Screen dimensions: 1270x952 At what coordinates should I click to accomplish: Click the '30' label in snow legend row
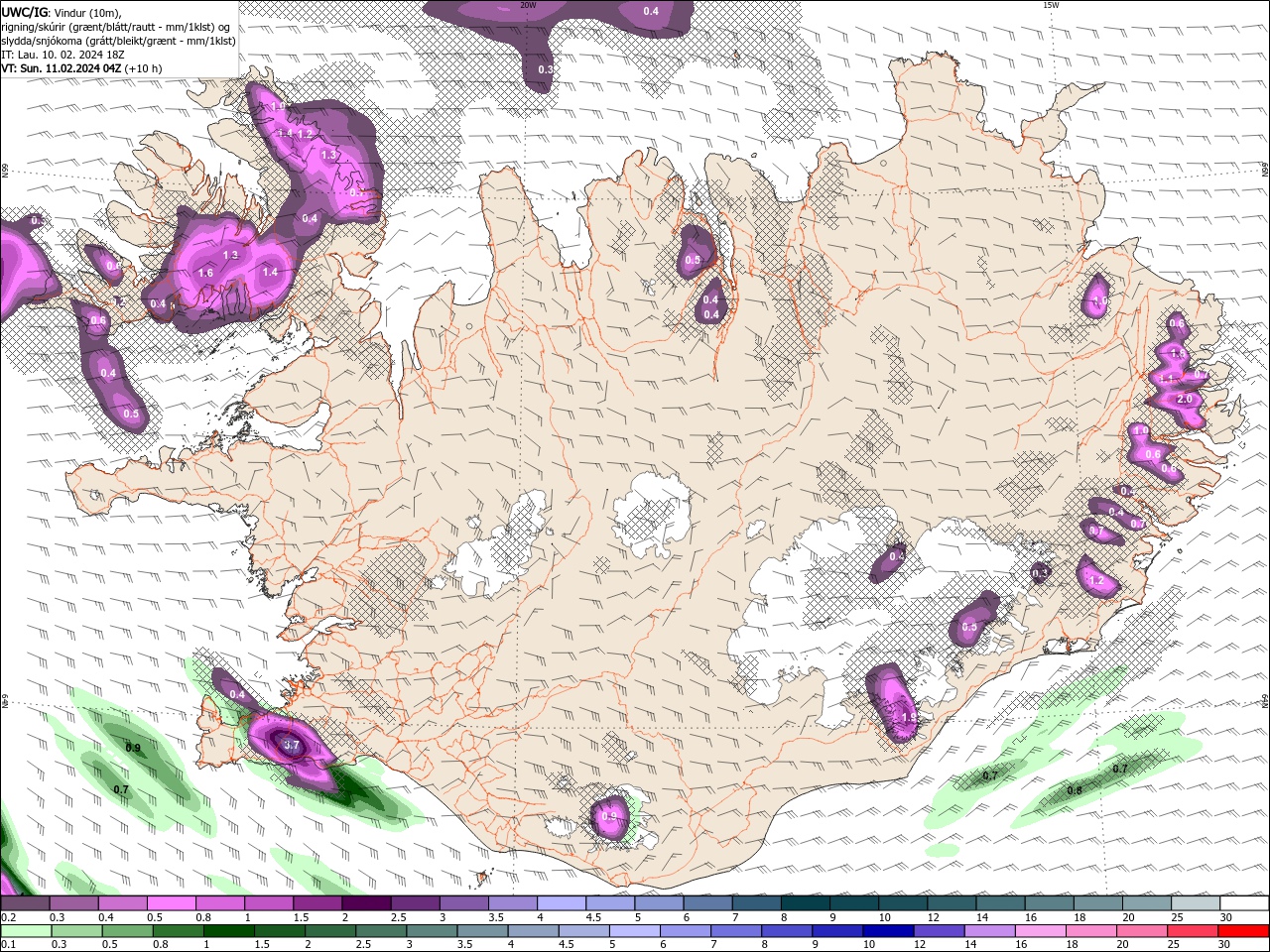click(1226, 917)
